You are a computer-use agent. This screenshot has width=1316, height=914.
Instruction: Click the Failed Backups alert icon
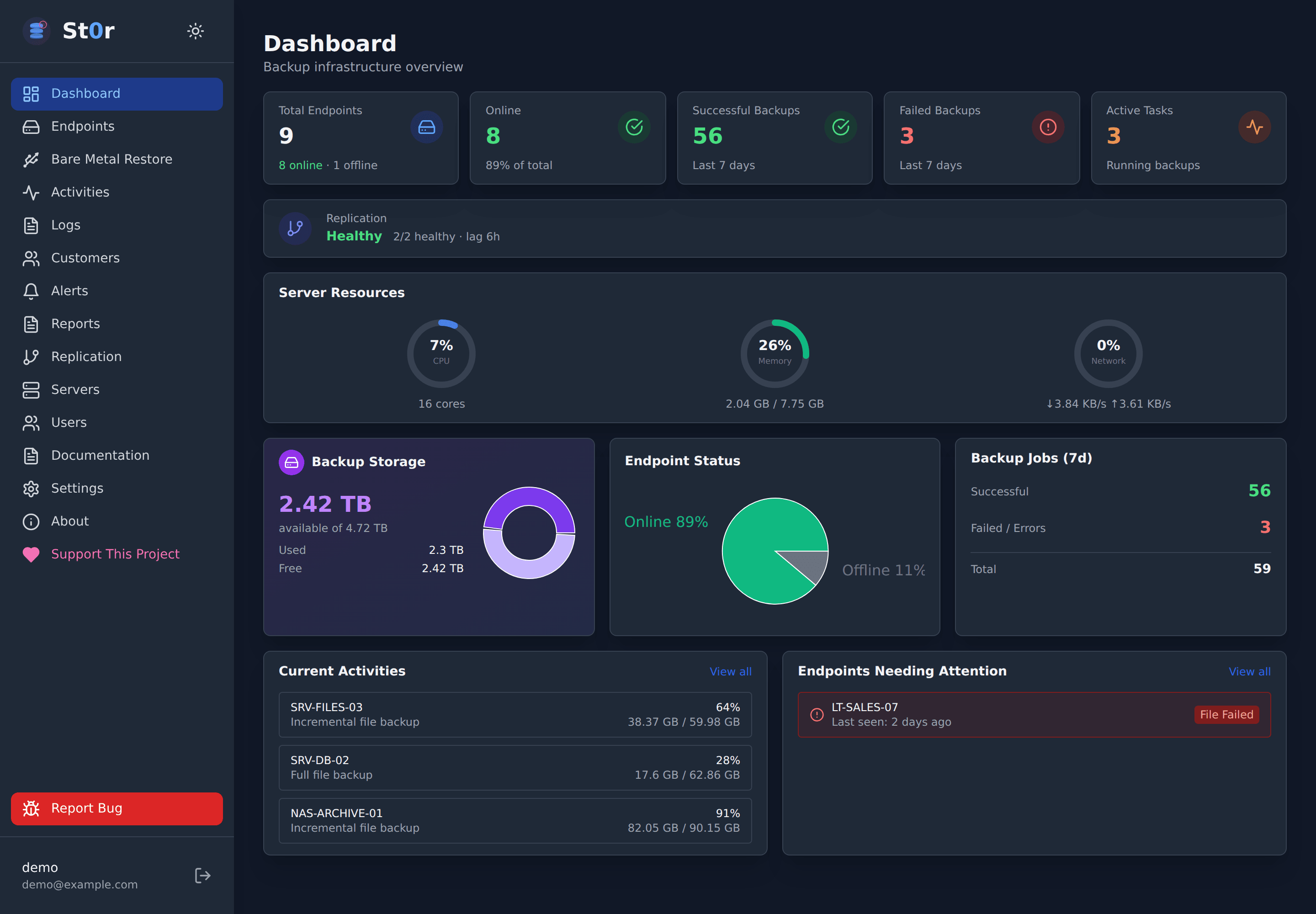pos(1048,127)
